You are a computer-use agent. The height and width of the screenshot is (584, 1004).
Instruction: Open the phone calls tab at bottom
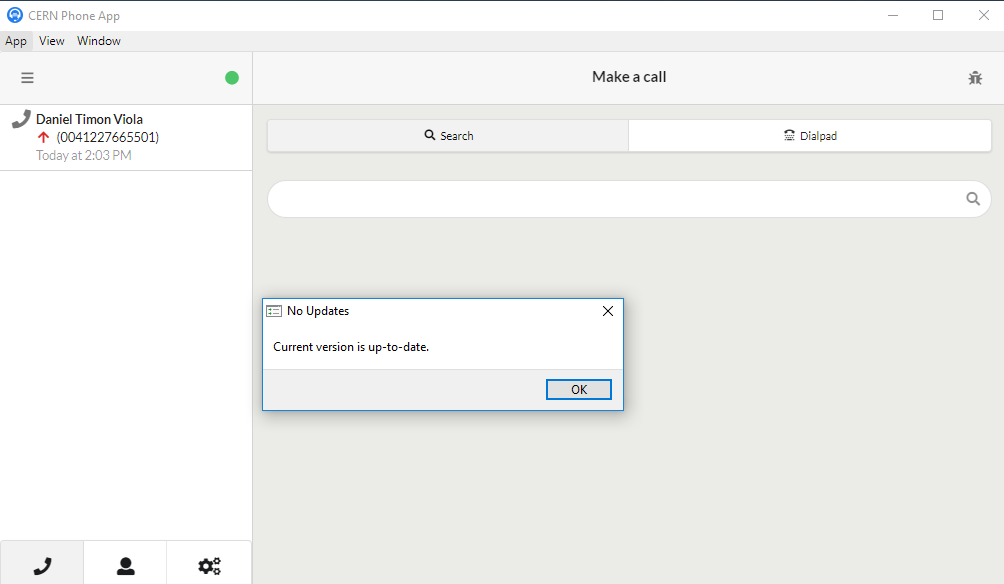42,566
